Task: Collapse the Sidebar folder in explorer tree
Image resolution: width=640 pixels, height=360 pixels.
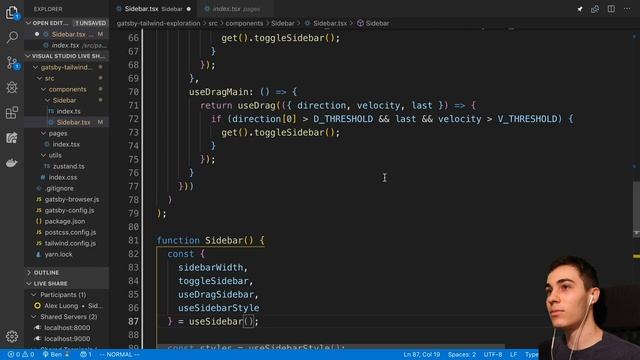Action: click(x=47, y=100)
